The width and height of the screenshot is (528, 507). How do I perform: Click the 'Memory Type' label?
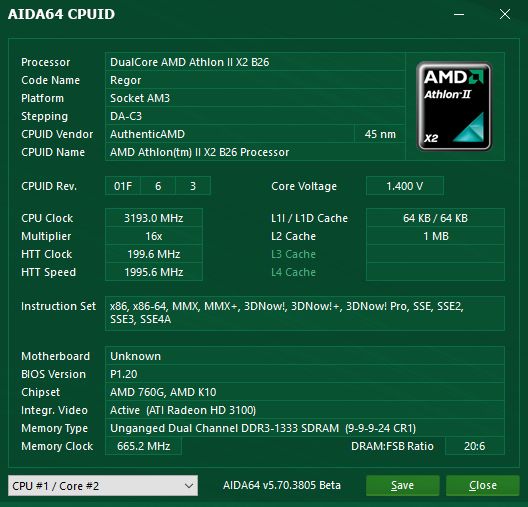pyautogui.click(x=55, y=428)
